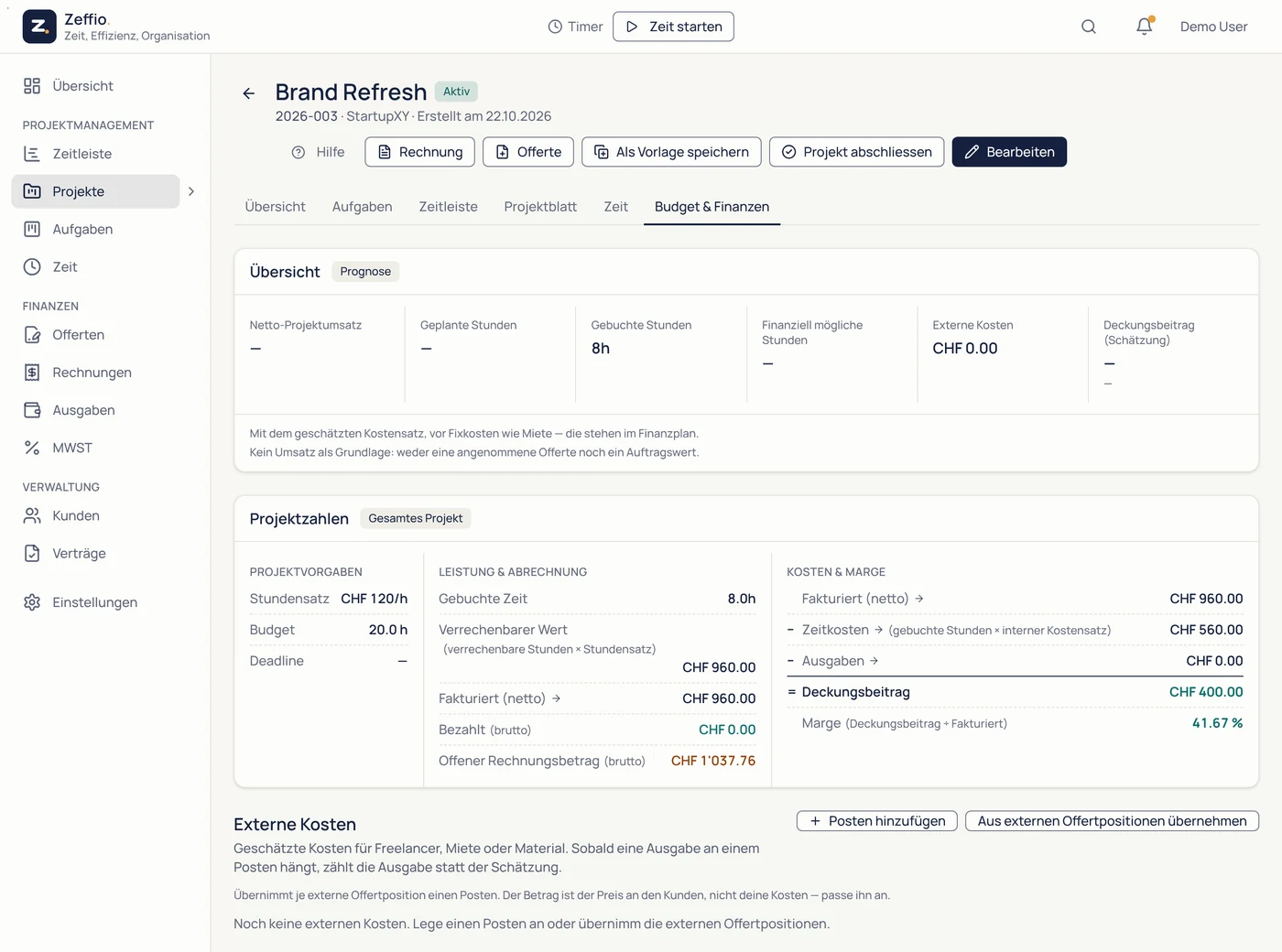Viewport: 1282px width, 952px height.
Task: Open Fakturiert (netto) link under Leistung & Abrechnung
Action: tap(500, 698)
